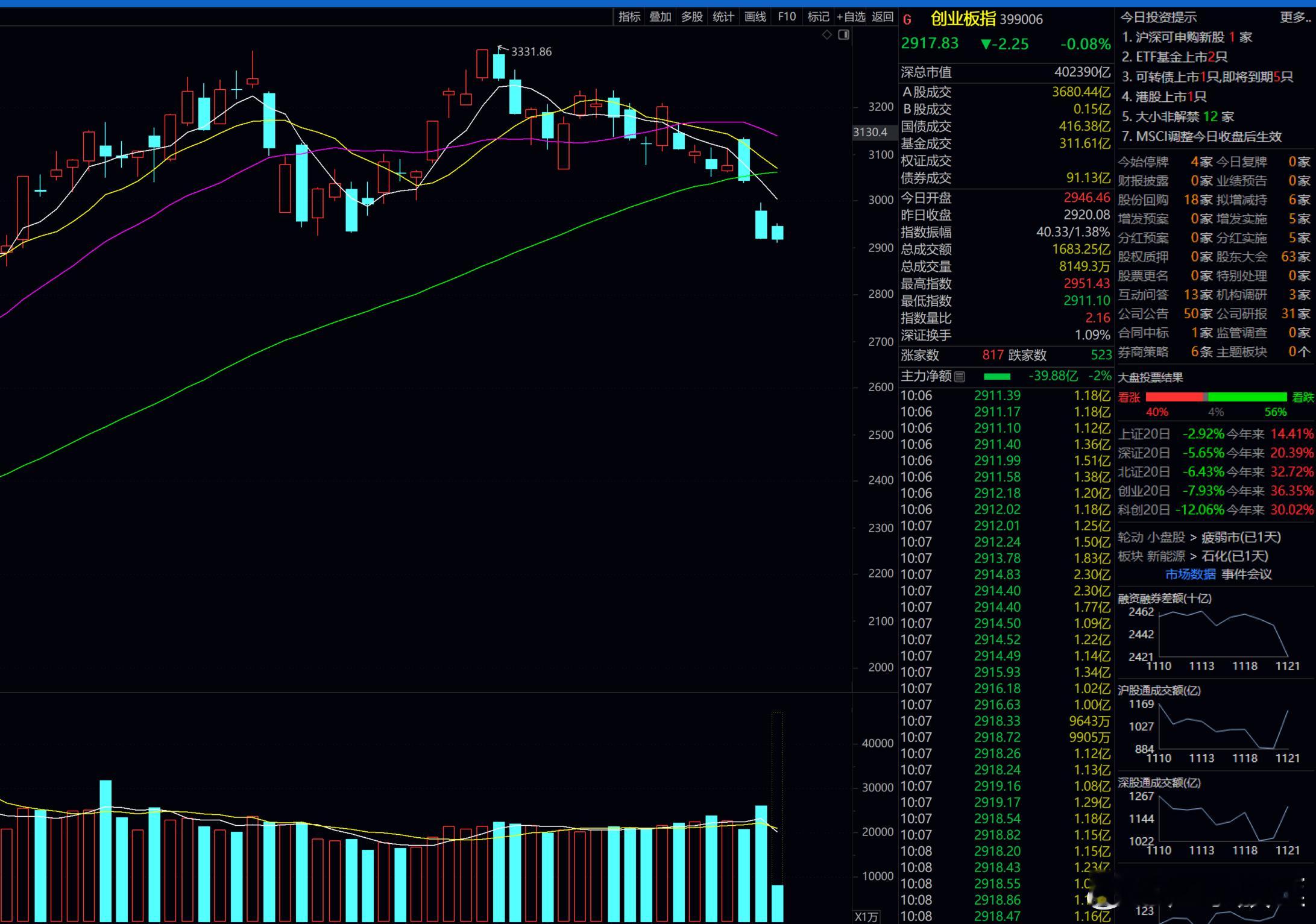Open the 叠加 overlay menu
Viewport: 1316px width, 924px height.
click(x=660, y=17)
